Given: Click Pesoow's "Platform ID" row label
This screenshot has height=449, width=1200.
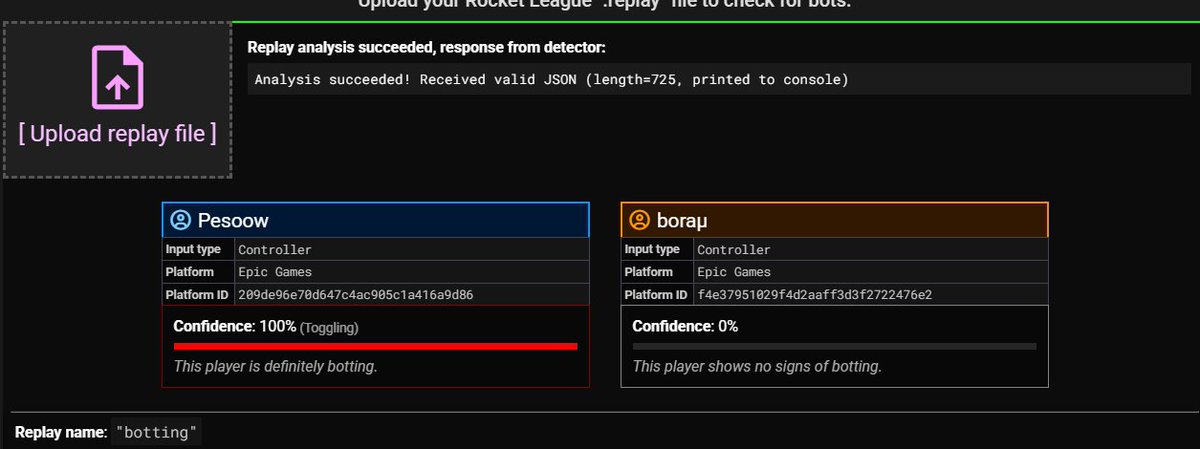Looking at the screenshot, I should click(x=198, y=295).
